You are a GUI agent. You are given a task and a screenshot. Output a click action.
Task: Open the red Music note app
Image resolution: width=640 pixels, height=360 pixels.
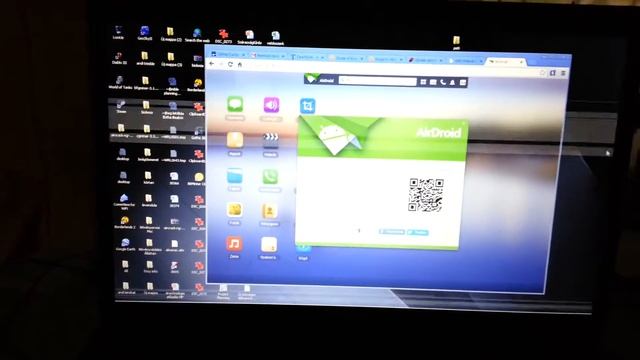coord(234,244)
